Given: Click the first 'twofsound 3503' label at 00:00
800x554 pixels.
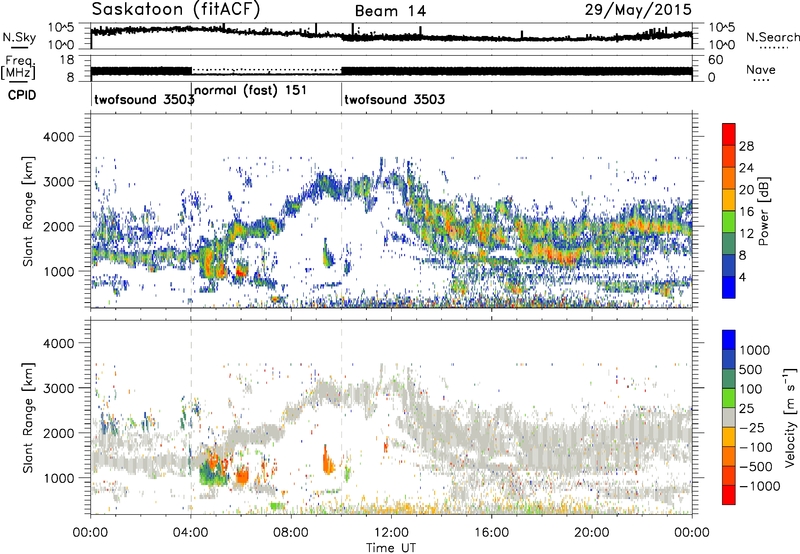Looking at the screenshot, I should tap(144, 99).
